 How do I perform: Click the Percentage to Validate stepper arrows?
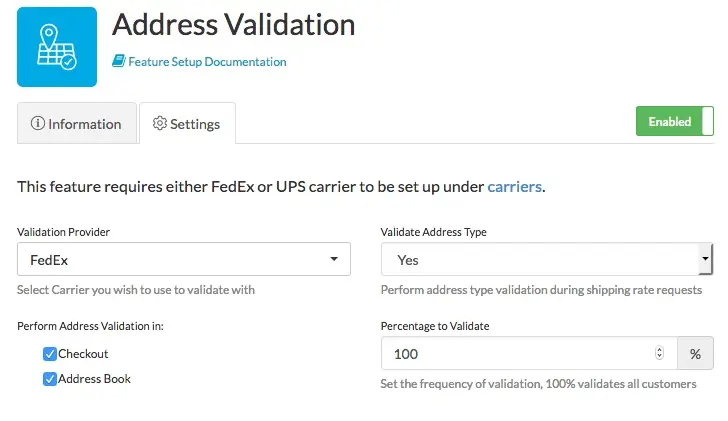[x=659, y=353]
